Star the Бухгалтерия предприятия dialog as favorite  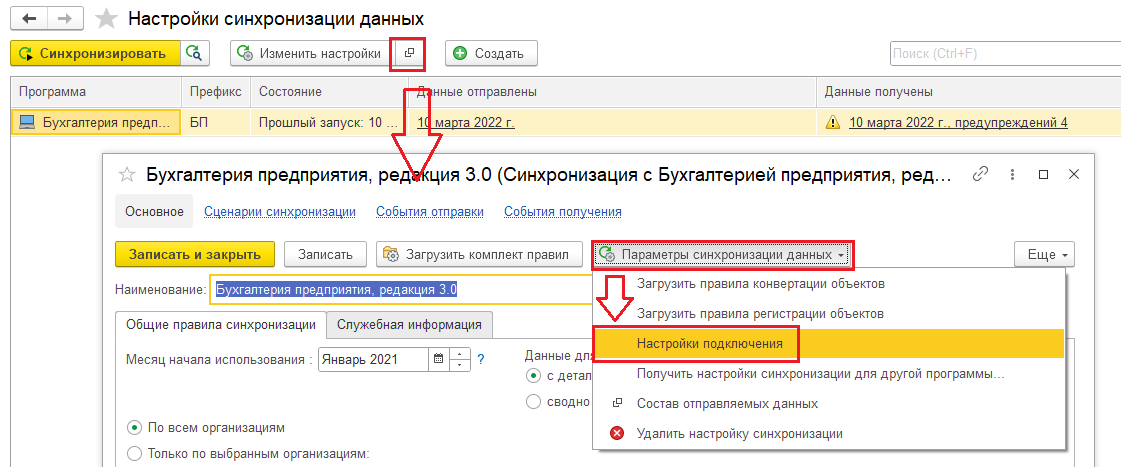[126, 174]
